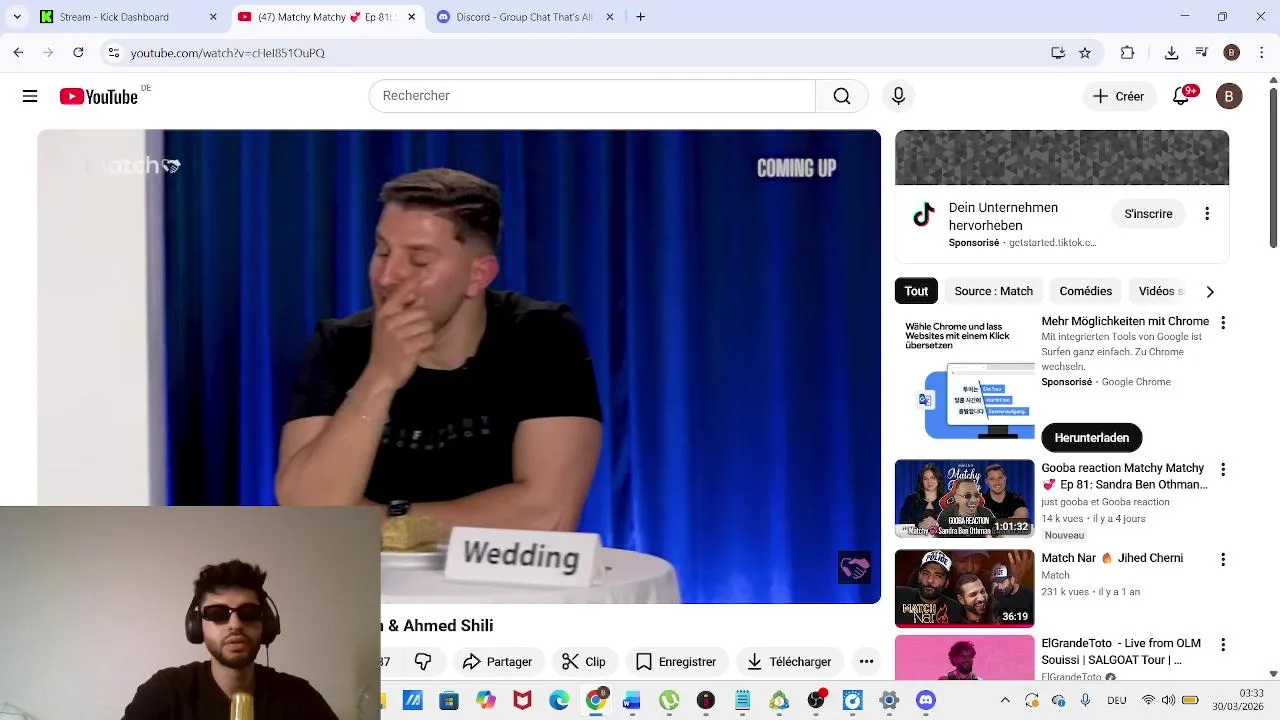Open more actions ellipsis below video

pos(866,661)
